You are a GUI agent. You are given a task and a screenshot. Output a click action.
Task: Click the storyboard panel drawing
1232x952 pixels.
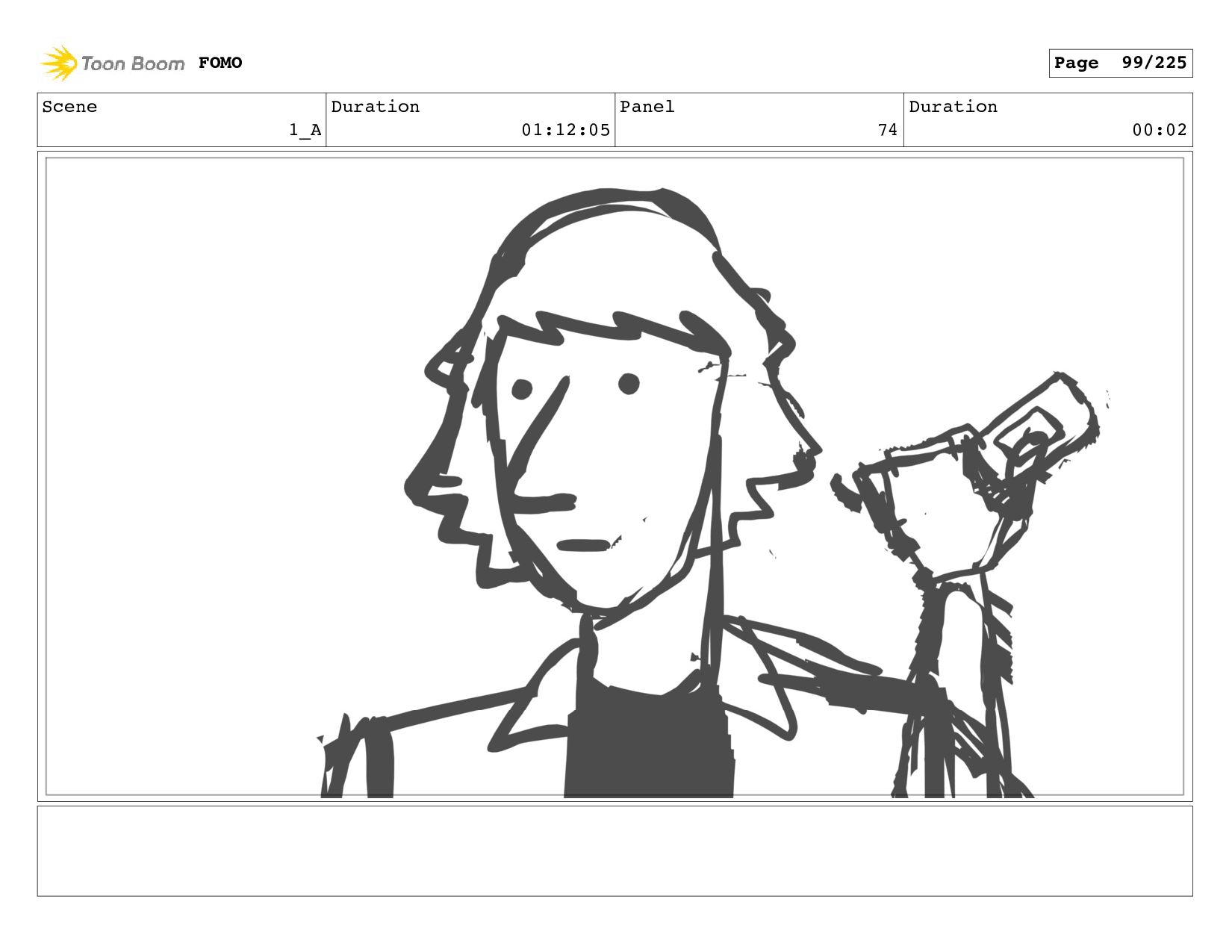pyautogui.click(x=615, y=476)
